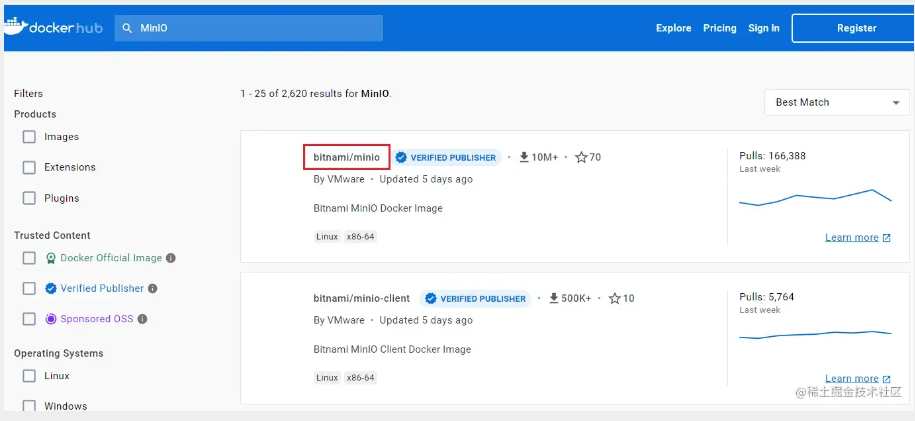Toggle the Linux operating system checkbox

click(29, 376)
